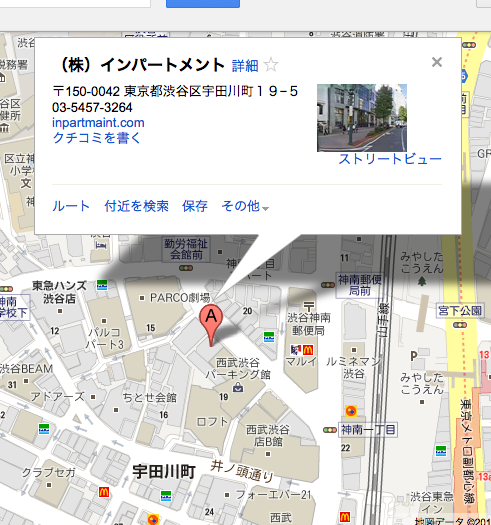
Task: Click the traffic light icon at 神南一丁目
Action: pos(330,430)
